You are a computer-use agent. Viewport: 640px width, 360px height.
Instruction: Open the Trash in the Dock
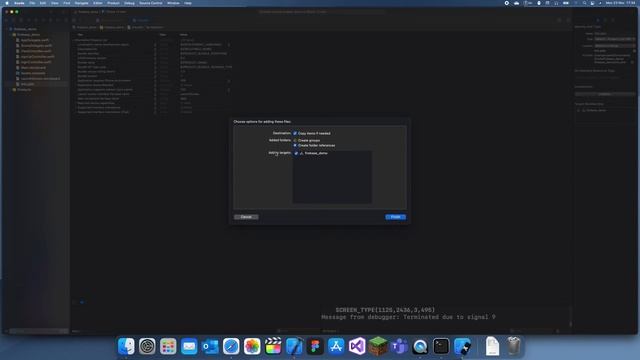pos(513,347)
